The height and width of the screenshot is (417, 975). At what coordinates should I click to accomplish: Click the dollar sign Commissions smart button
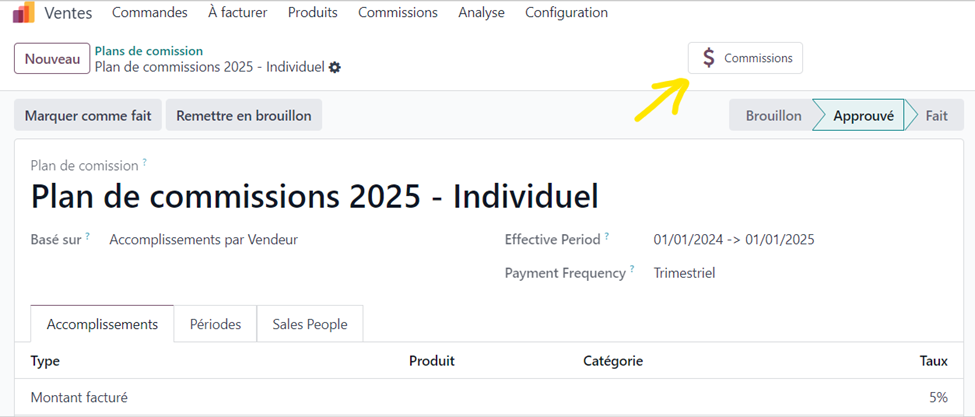[745, 58]
